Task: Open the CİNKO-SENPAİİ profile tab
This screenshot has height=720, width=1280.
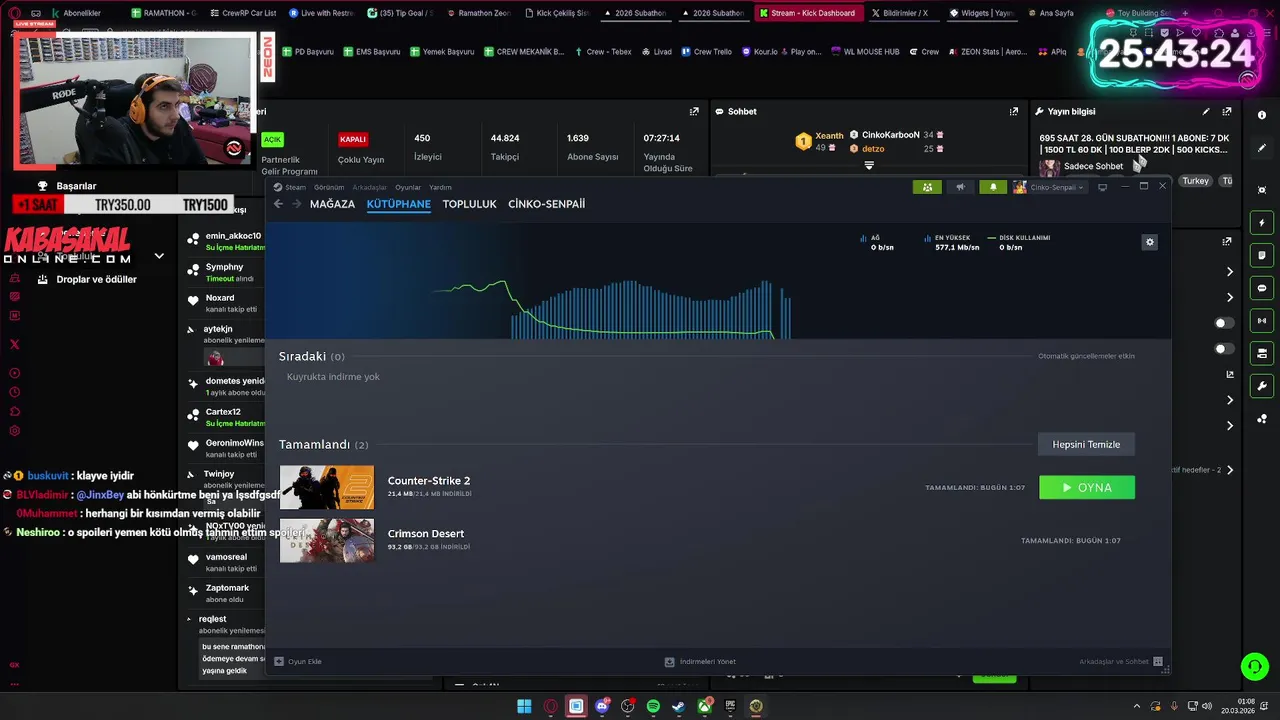Action: click(x=546, y=204)
